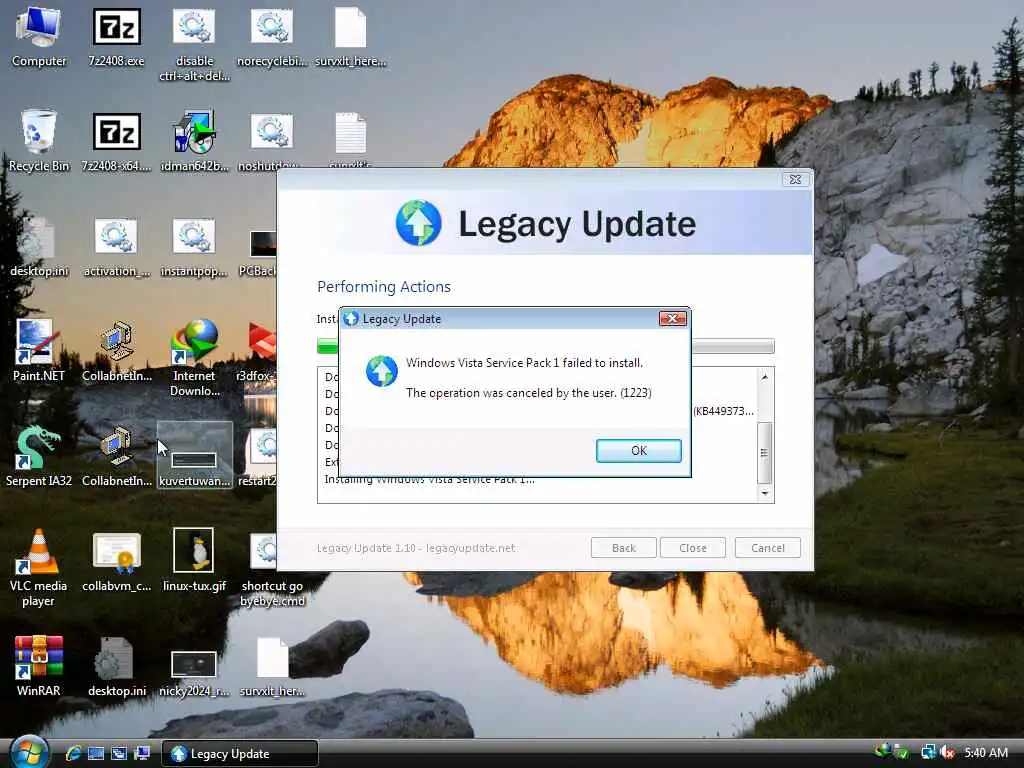The width and height of the screenshot is (1024, 768).
Task: Select the CollabnetIn... icon beside Serpent IA32
Action: [x=116, y=456]
